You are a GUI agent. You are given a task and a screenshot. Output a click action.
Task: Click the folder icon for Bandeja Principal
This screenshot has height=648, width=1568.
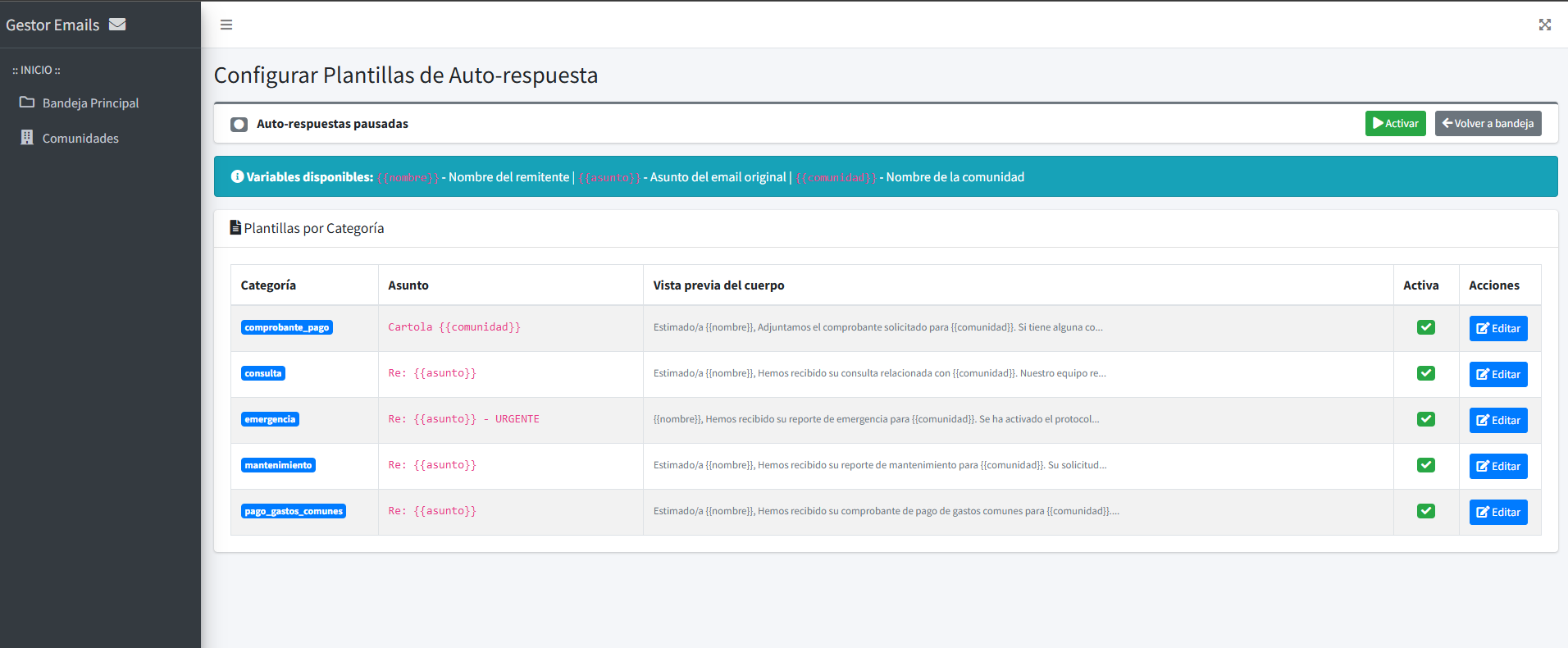coord(27,103)
